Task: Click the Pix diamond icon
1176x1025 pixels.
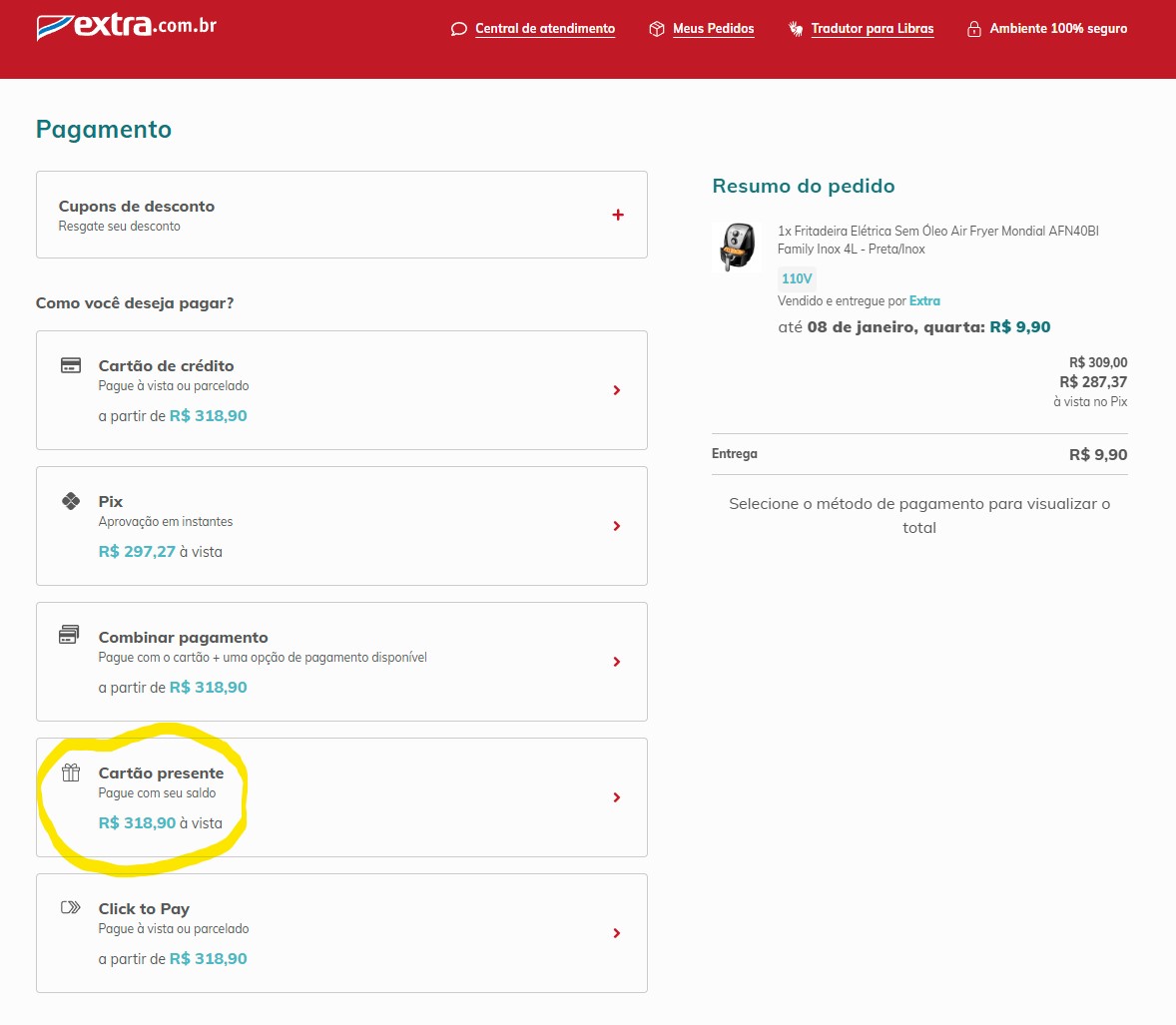Action: [x=71, y=501]
